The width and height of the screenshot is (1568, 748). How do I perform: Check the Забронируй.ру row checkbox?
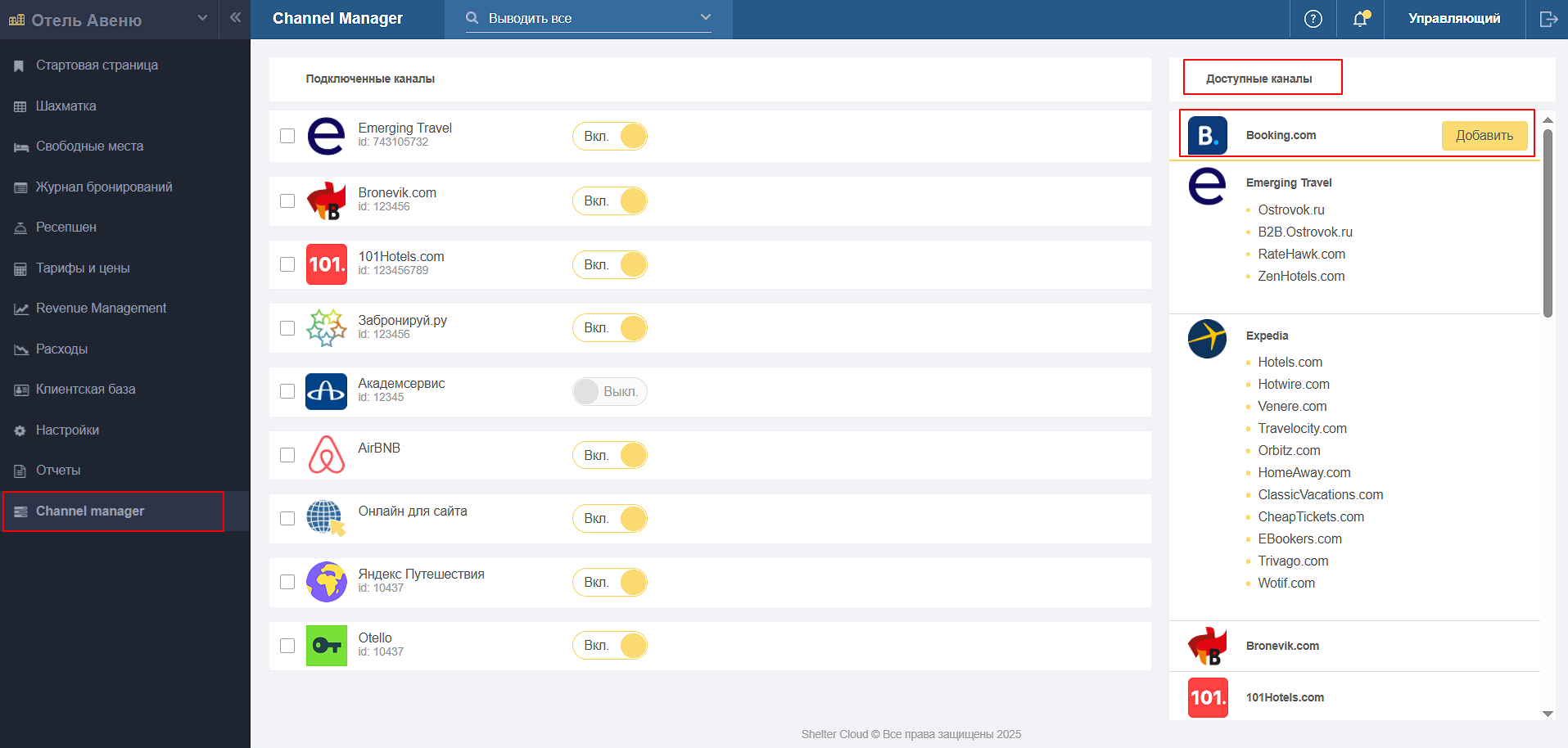(287, 328)
